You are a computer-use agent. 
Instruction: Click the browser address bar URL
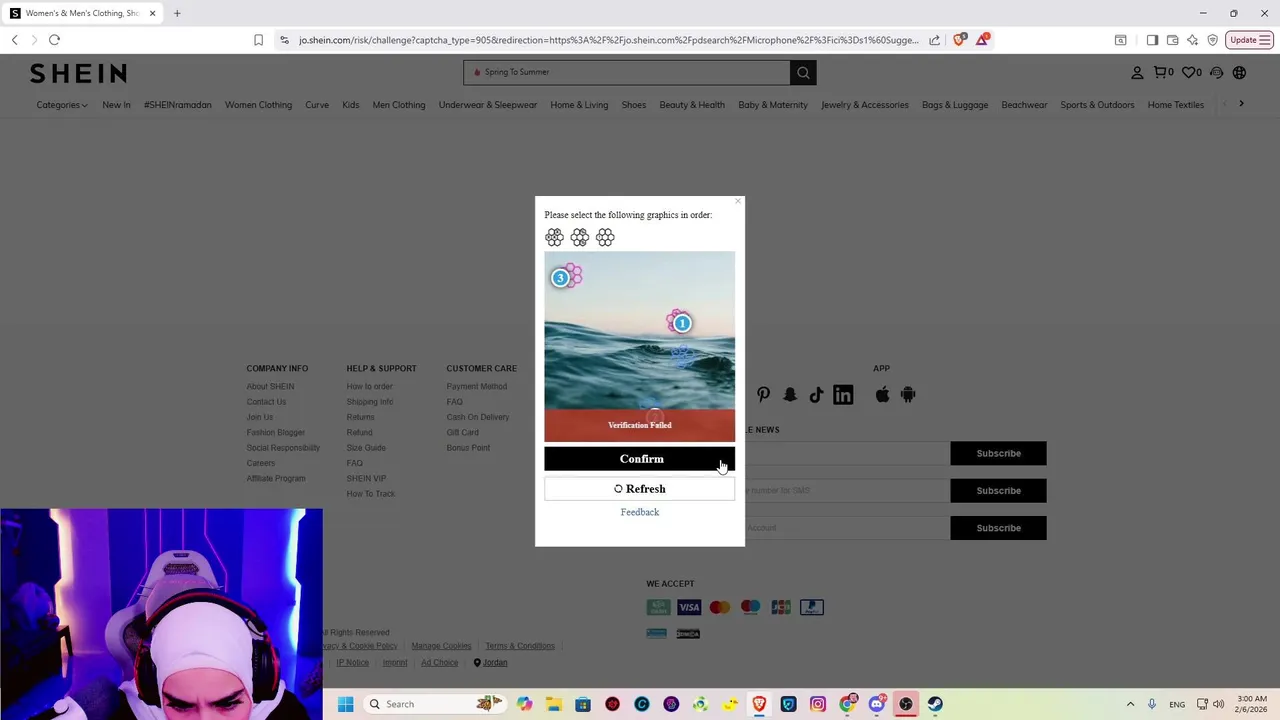(x=608, y=40)
